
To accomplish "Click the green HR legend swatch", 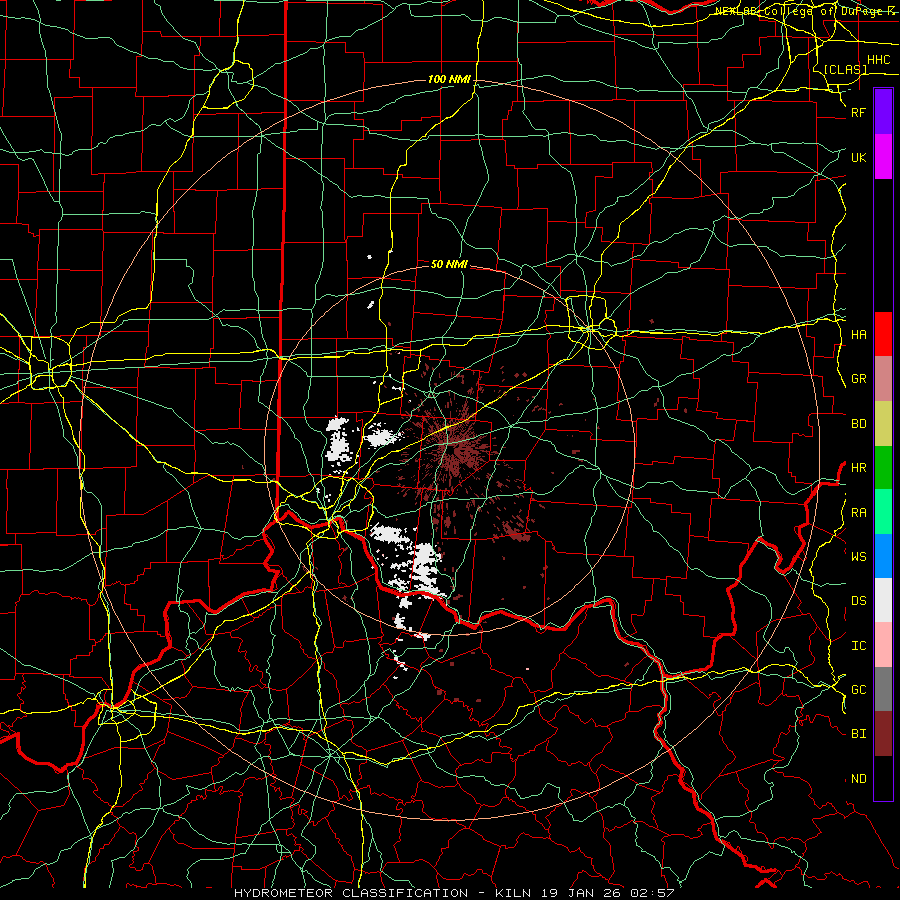I will [883, 468].
